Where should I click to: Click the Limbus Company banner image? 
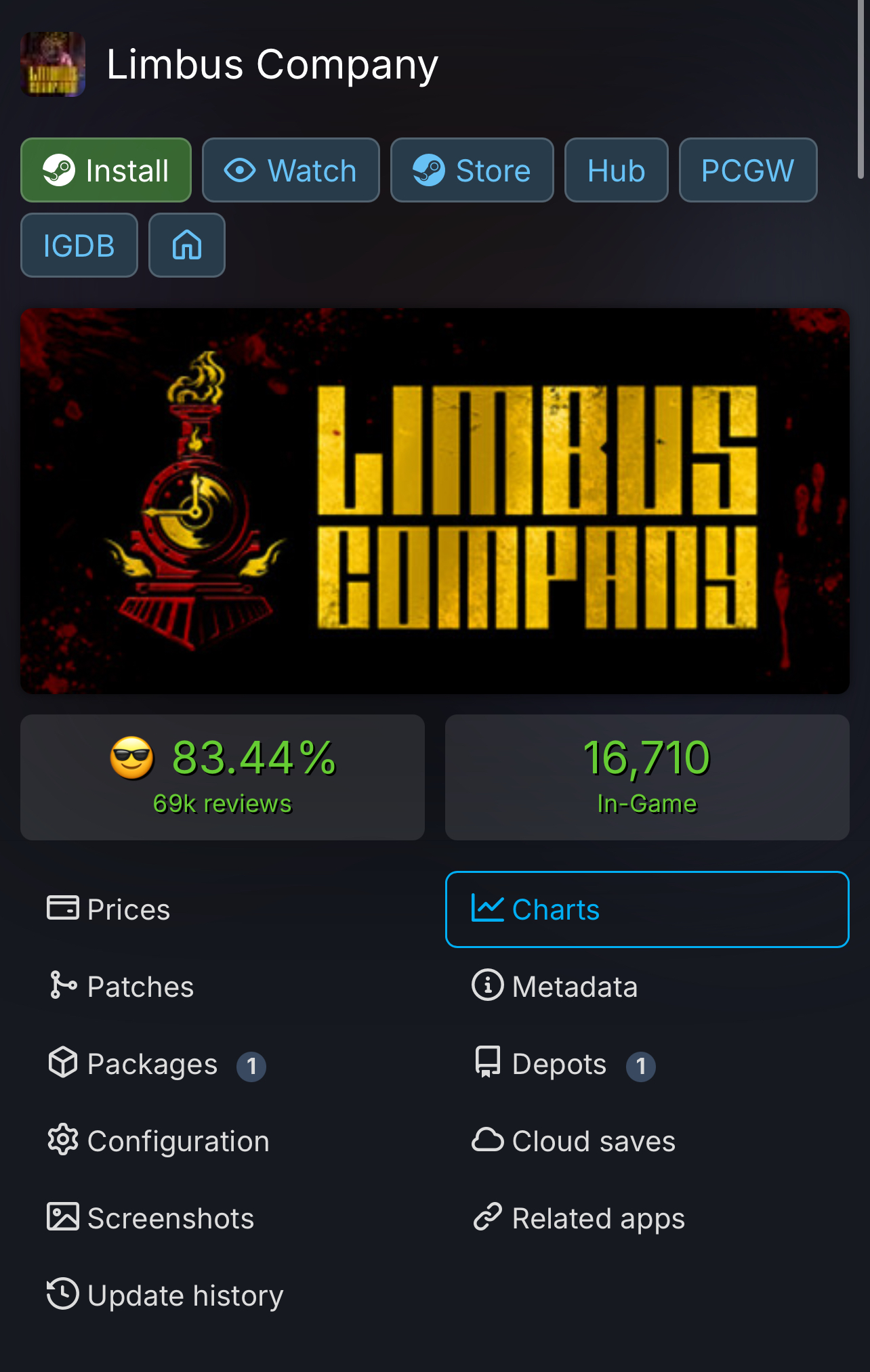[435, 501]
